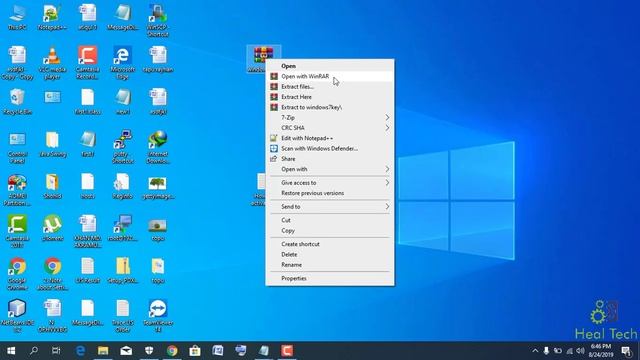This screenshot has width=640, height=360.
Task: Choose Extract files... from context menu
Action: tap(330, 87)
